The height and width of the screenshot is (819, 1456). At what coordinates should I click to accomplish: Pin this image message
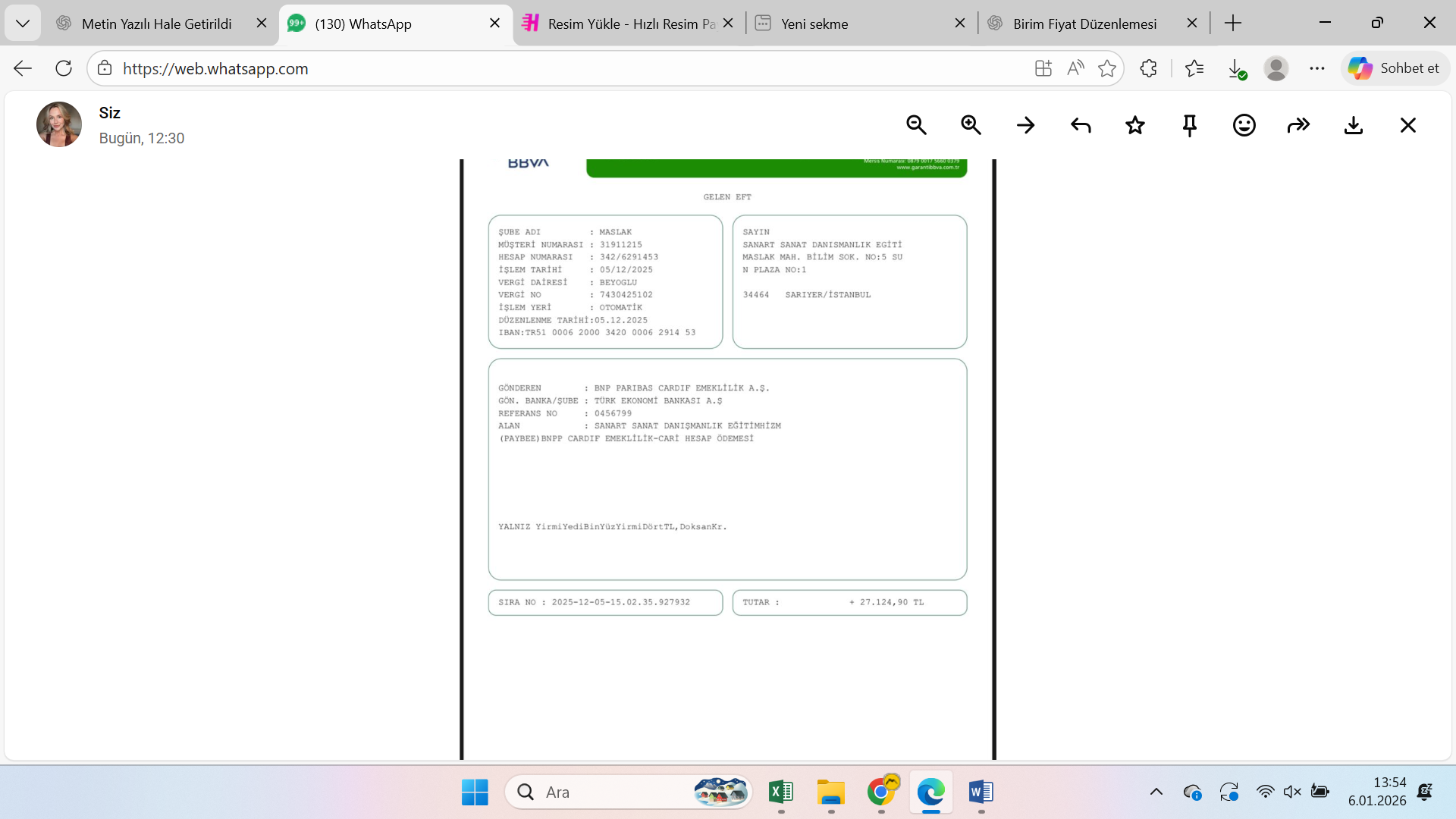(x=1190, y=125)
